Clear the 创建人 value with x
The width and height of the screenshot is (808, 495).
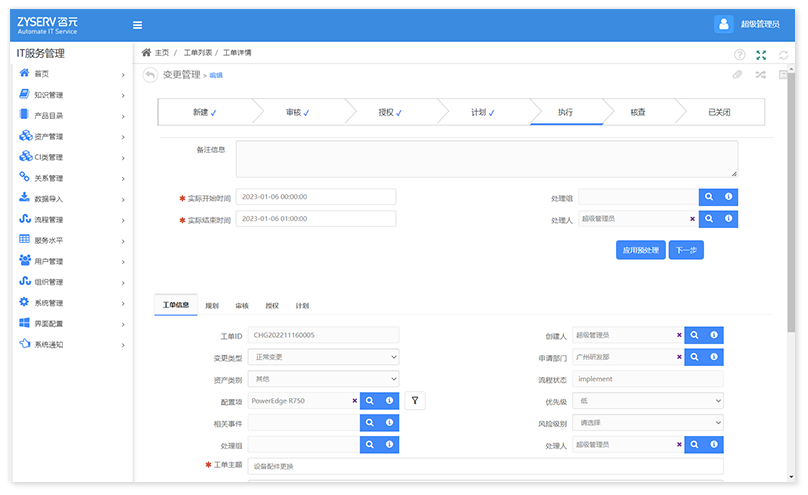point(679,335)
